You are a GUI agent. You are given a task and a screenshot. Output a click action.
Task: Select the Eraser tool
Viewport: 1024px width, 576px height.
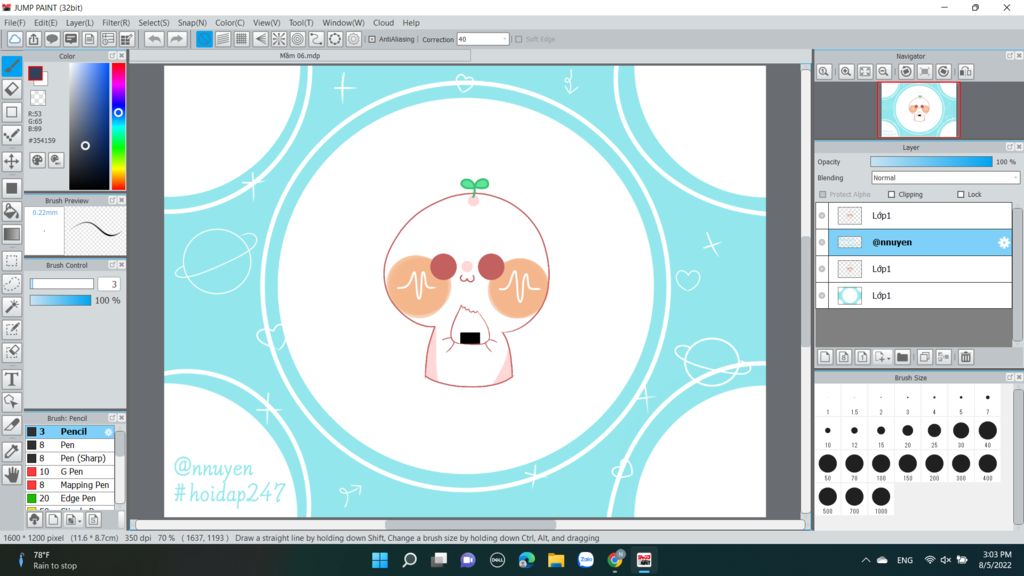click(12, 89)
